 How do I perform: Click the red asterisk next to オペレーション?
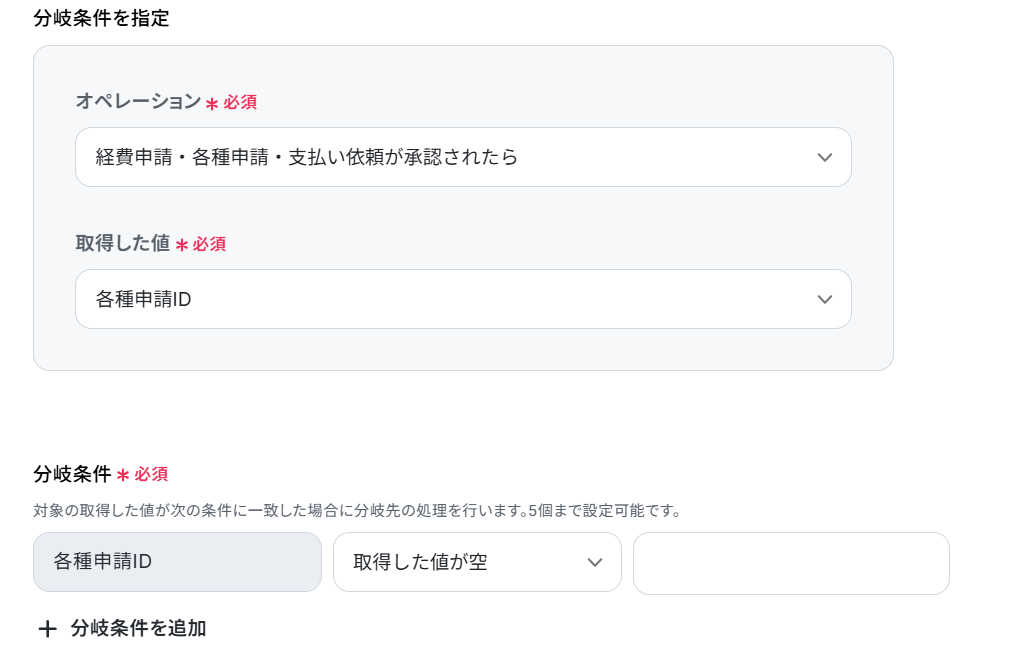point(212,104)
